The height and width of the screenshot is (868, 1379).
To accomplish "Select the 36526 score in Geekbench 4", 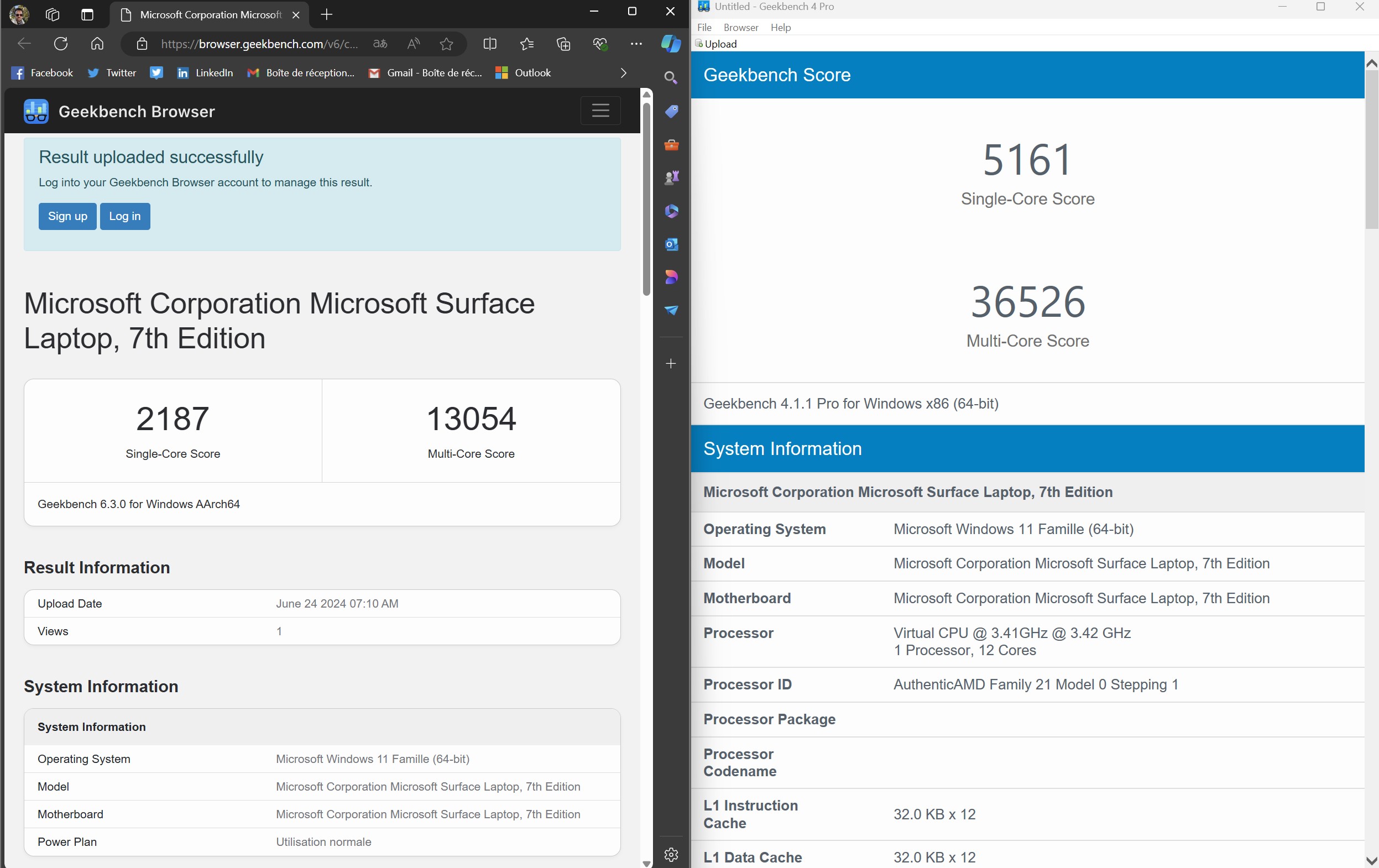I will (1027, 302).
